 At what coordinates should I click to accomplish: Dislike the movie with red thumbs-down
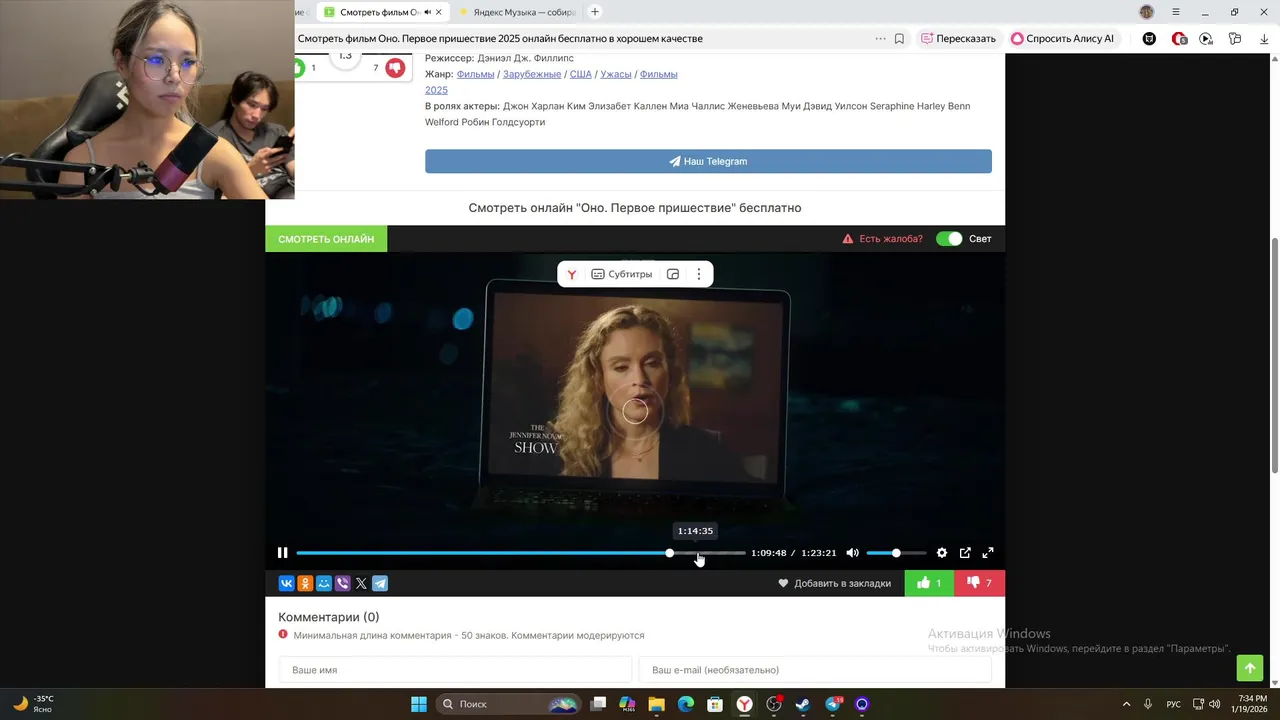coord(980,583)
